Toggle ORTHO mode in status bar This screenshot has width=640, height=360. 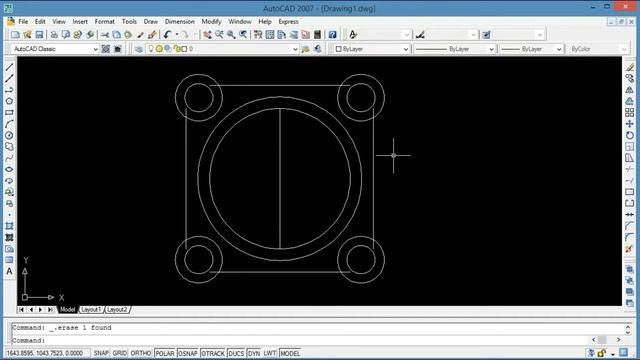click(x=141, y=353)
